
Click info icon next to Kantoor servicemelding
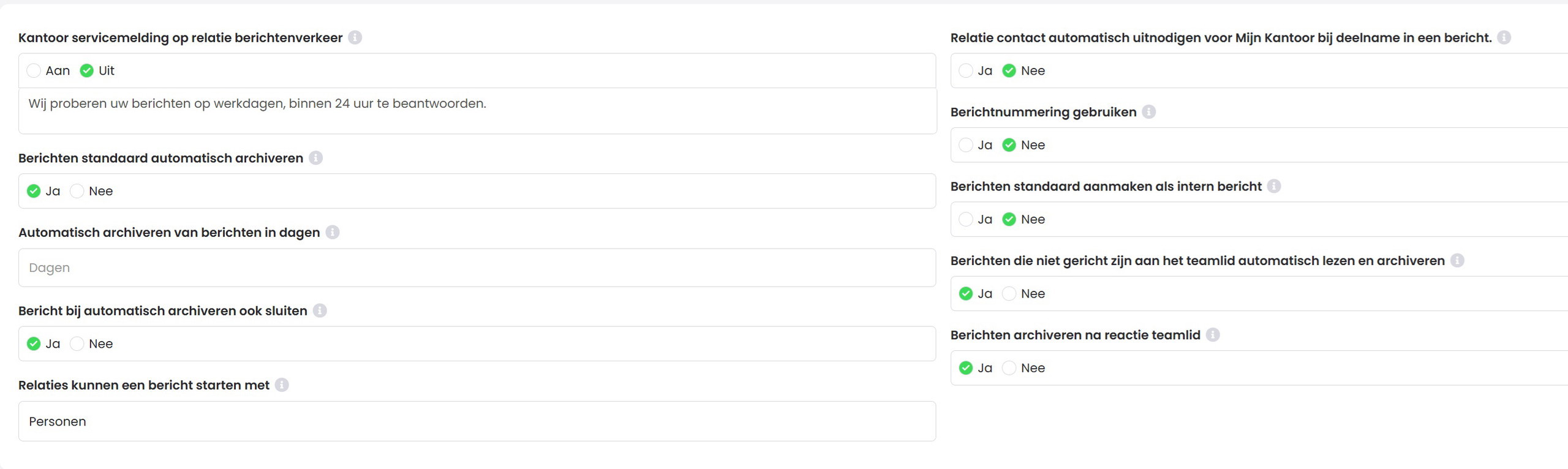tap(355, 37)
